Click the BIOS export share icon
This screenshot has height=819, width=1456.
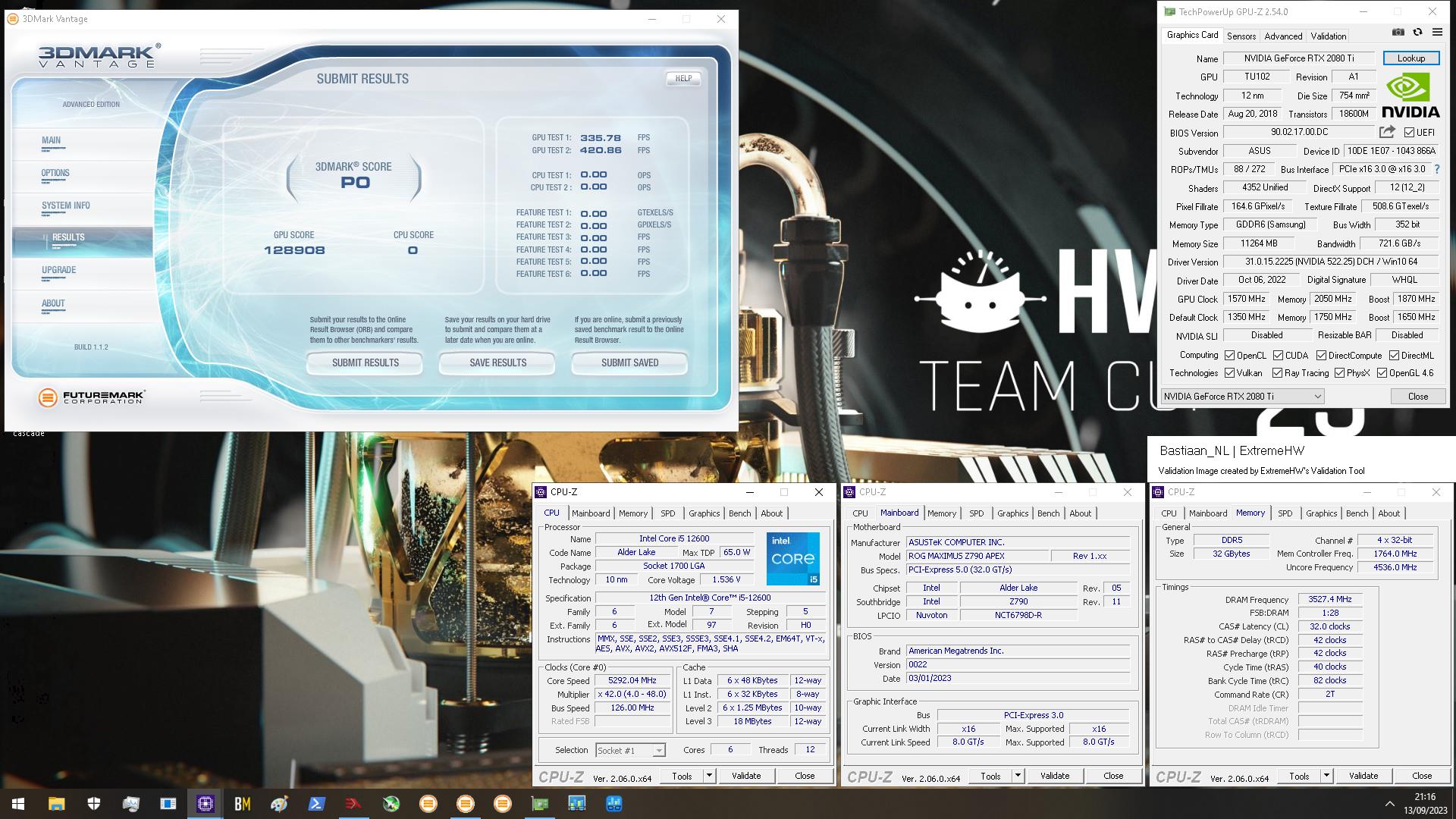[x=1387, y=132]
